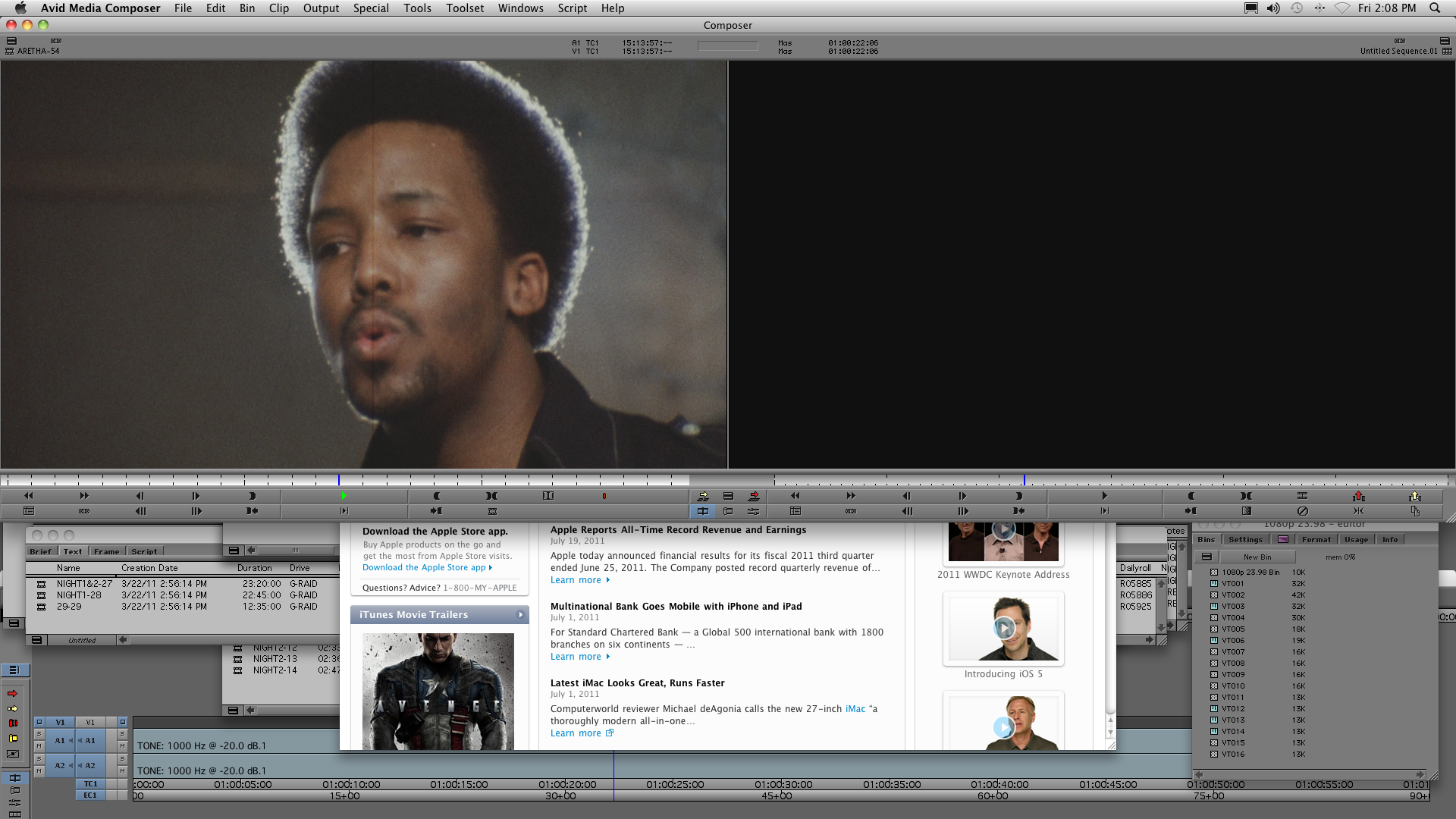Toggle the record-side A1 track selector
Screen dimensions: 1456x819
click(x=90, y=741)
